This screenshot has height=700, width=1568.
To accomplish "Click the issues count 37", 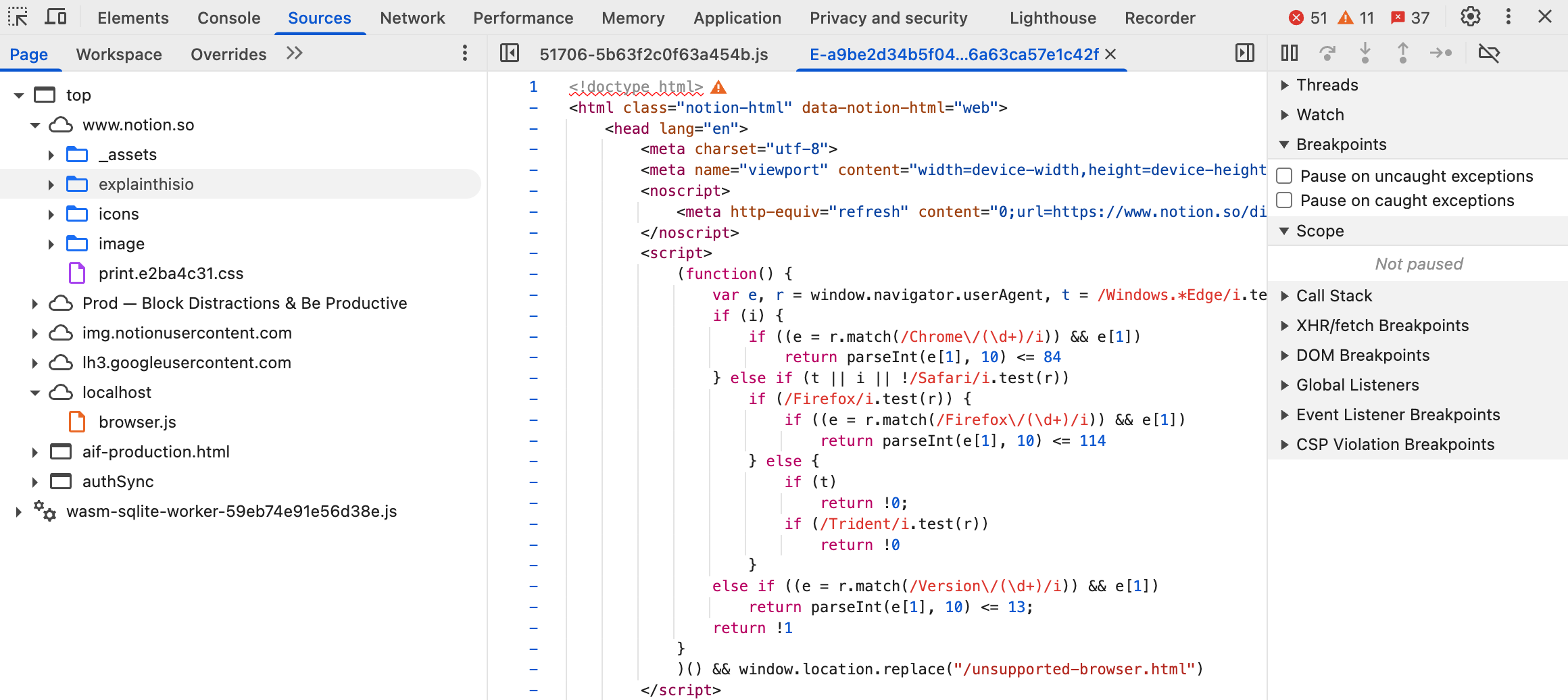I will (x=1410, y=18).
